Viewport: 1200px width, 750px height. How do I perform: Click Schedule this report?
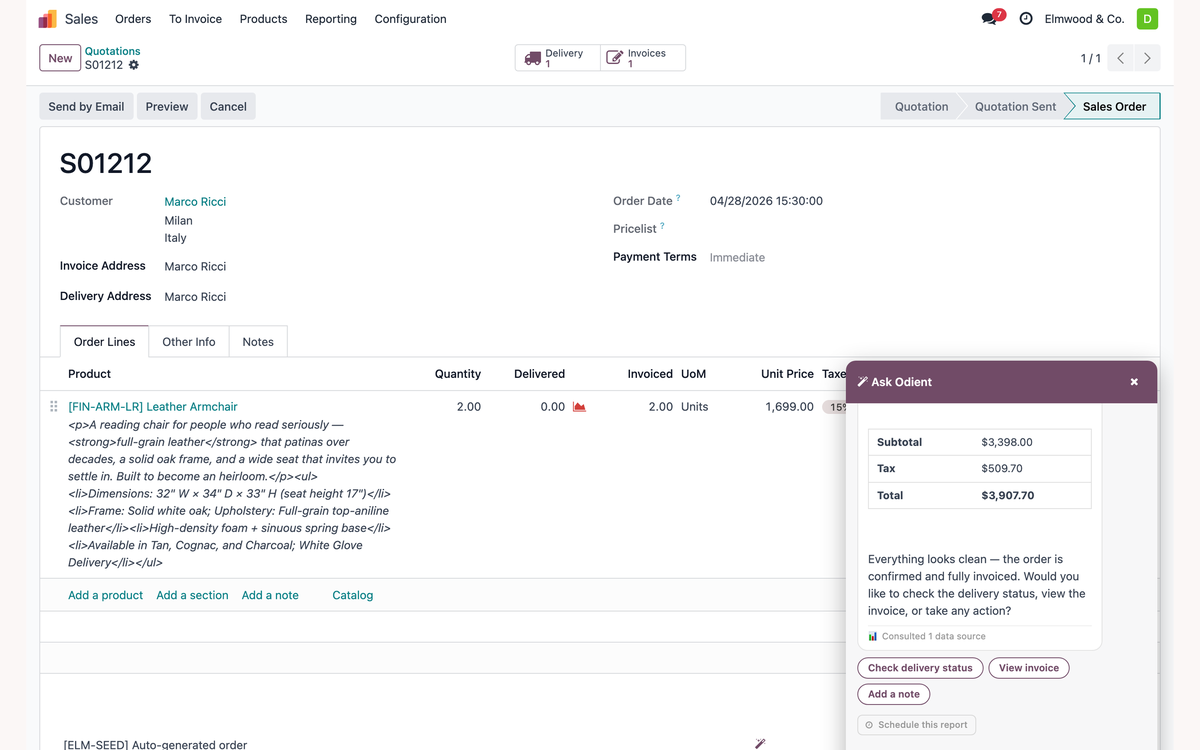coord(917,725)
